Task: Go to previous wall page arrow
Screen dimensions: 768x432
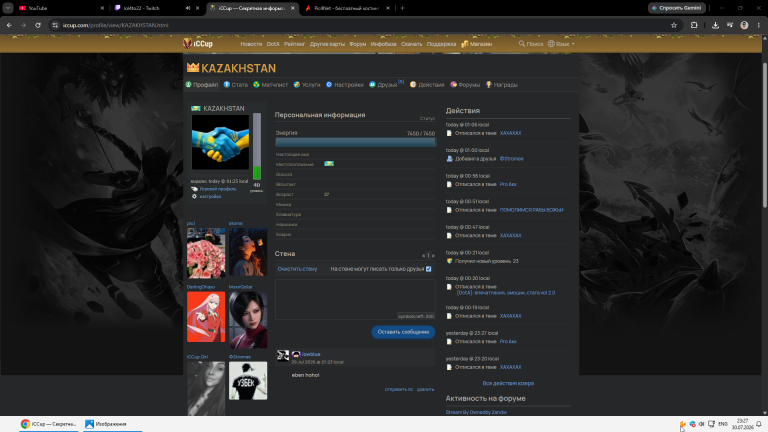Action: click(x=423, y=256)
